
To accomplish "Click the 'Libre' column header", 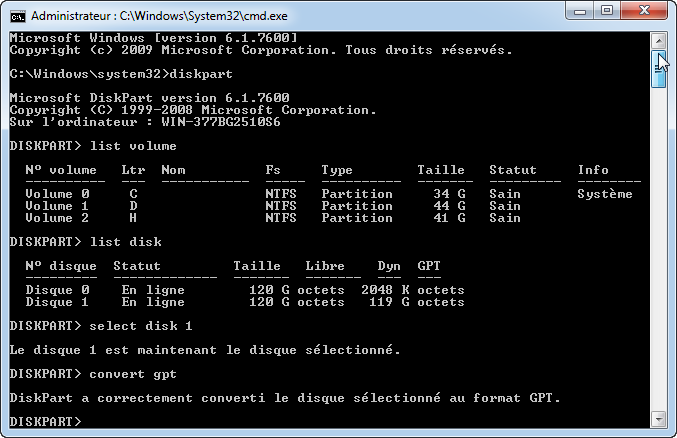I will (x=325, y=266).
